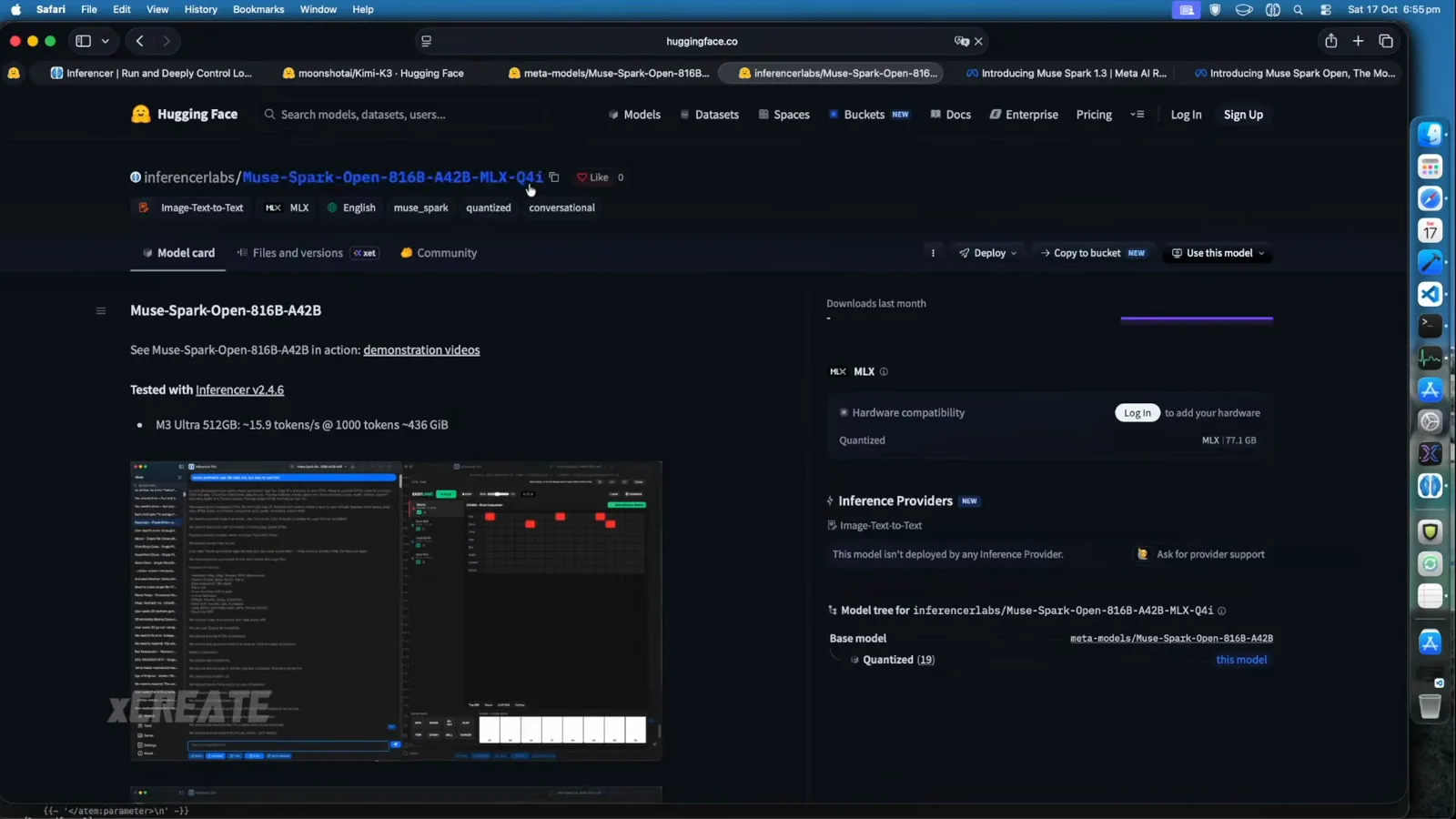The image size is (1456, 819).
Task: Go to Spaces section
Action: pyautogui.click(x=784, y=115)
